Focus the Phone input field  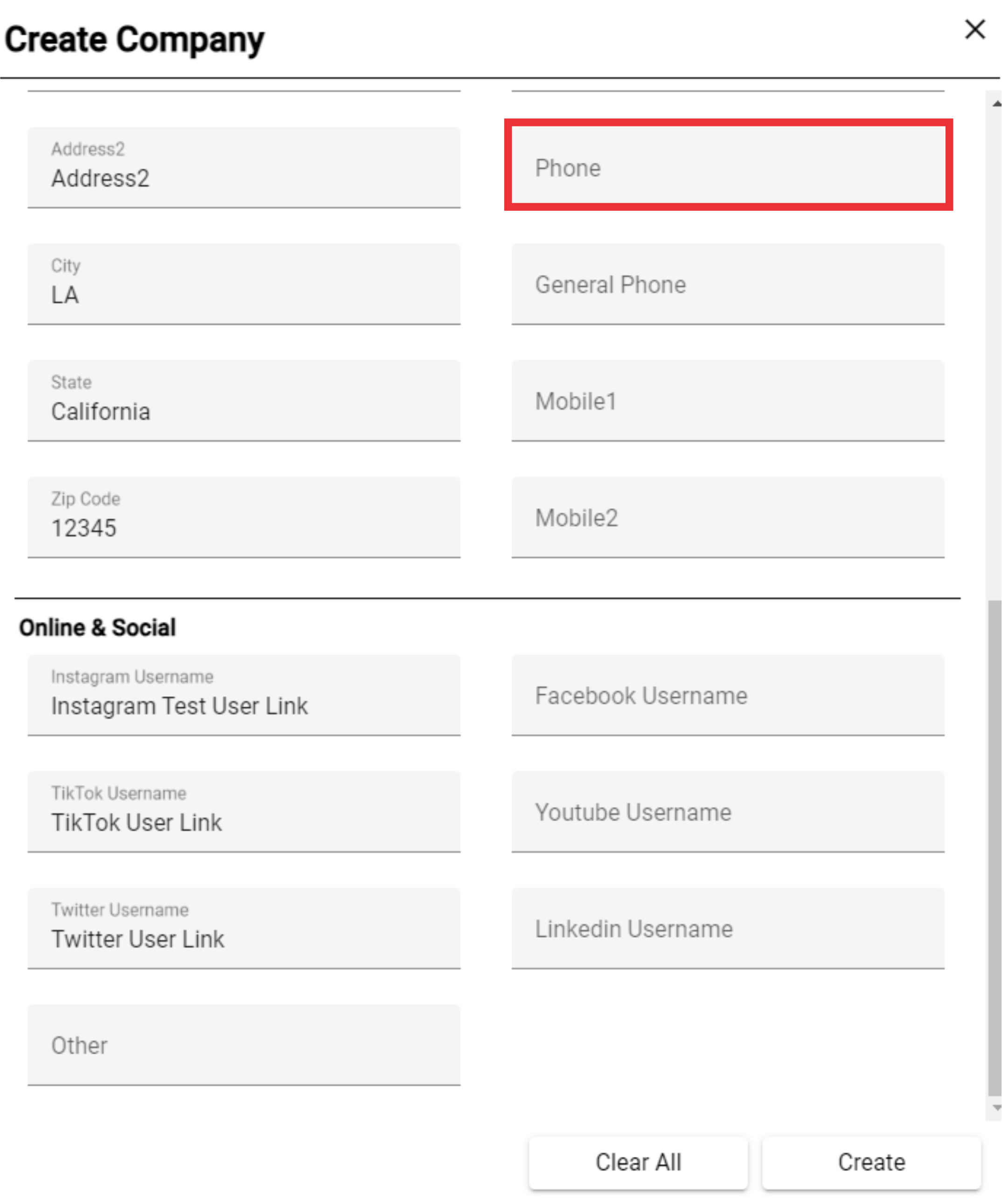click(728, 167)
